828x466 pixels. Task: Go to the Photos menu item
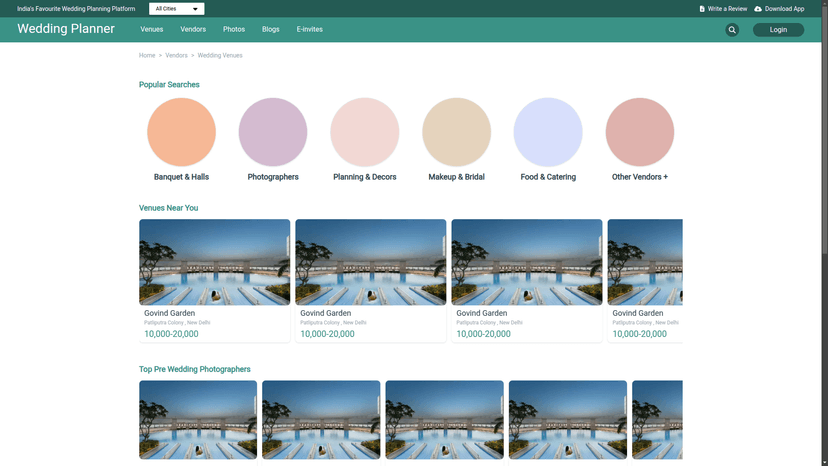coord(234,30)
